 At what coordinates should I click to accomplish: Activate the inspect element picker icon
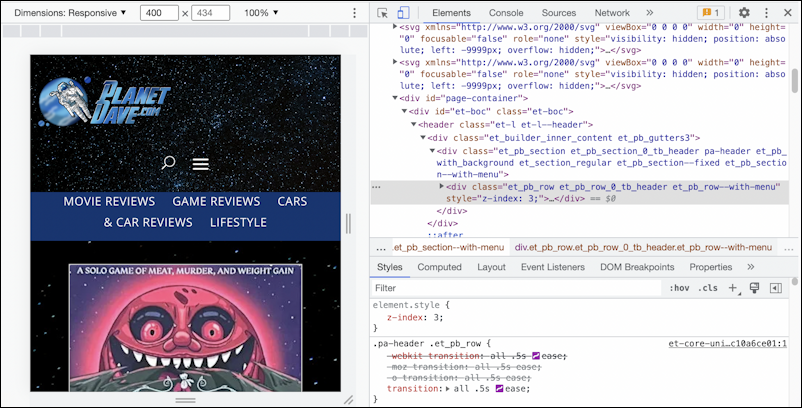coord(382,13)
